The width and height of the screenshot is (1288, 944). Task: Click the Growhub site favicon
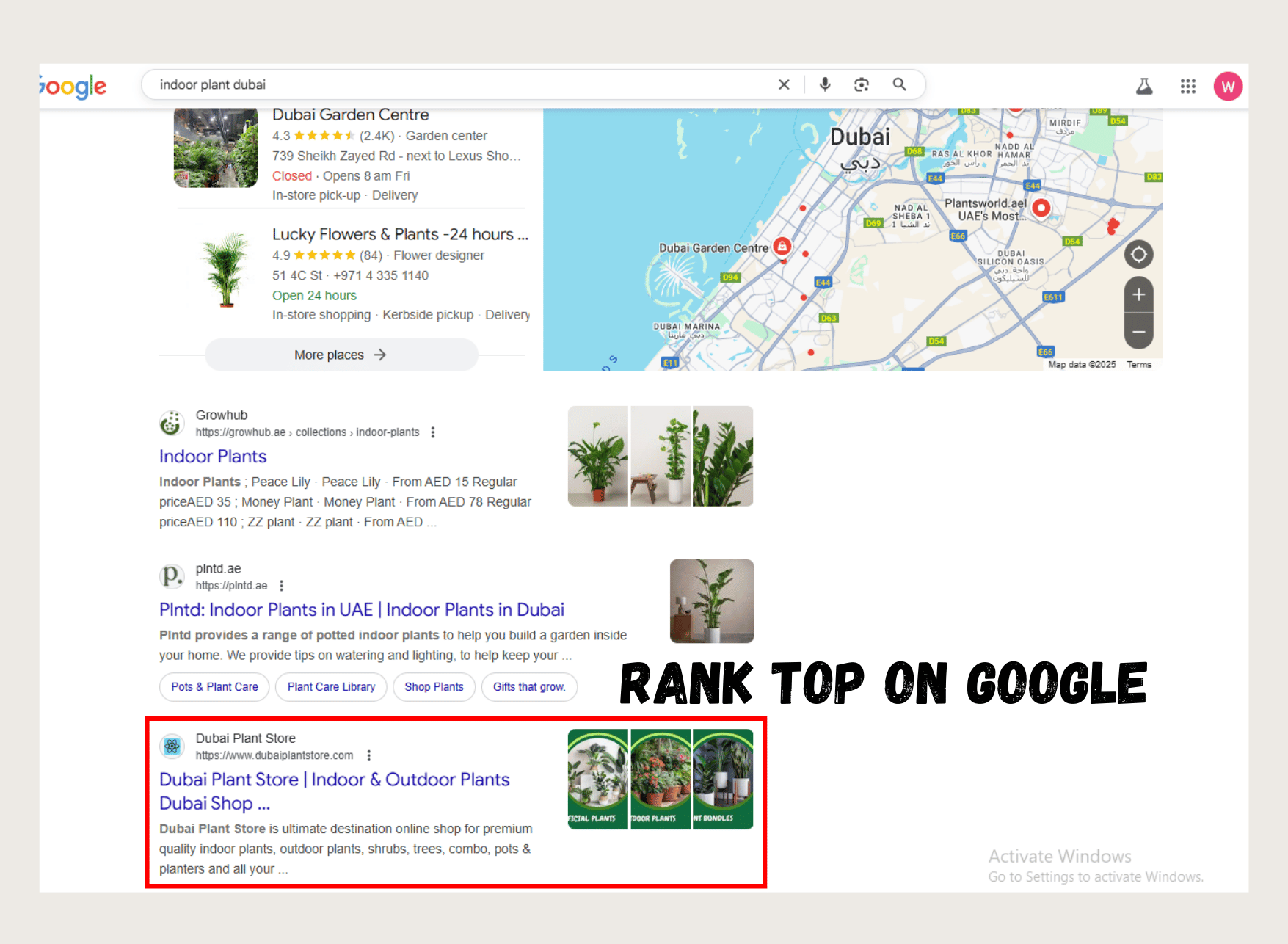(171, 424)
